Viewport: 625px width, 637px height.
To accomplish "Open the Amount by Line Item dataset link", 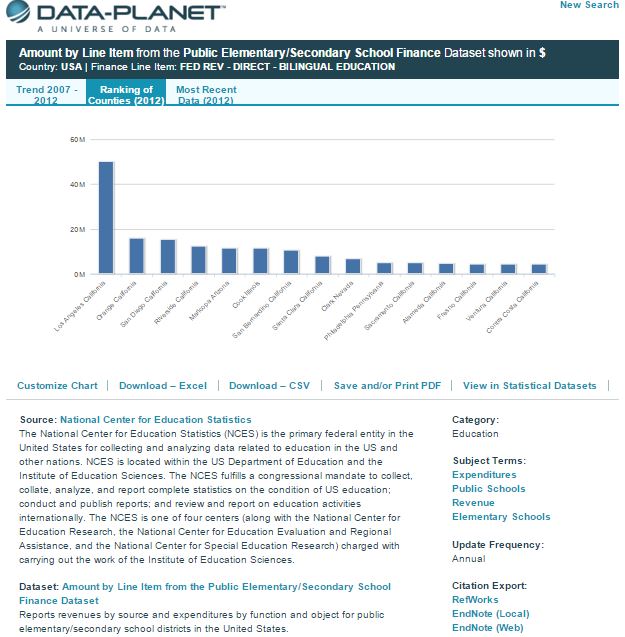I will click(205, 594).
